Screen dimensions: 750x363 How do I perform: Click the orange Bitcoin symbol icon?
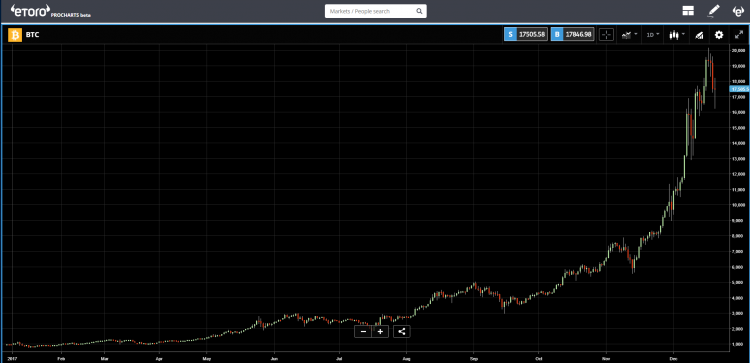click(x=15, y=35)
